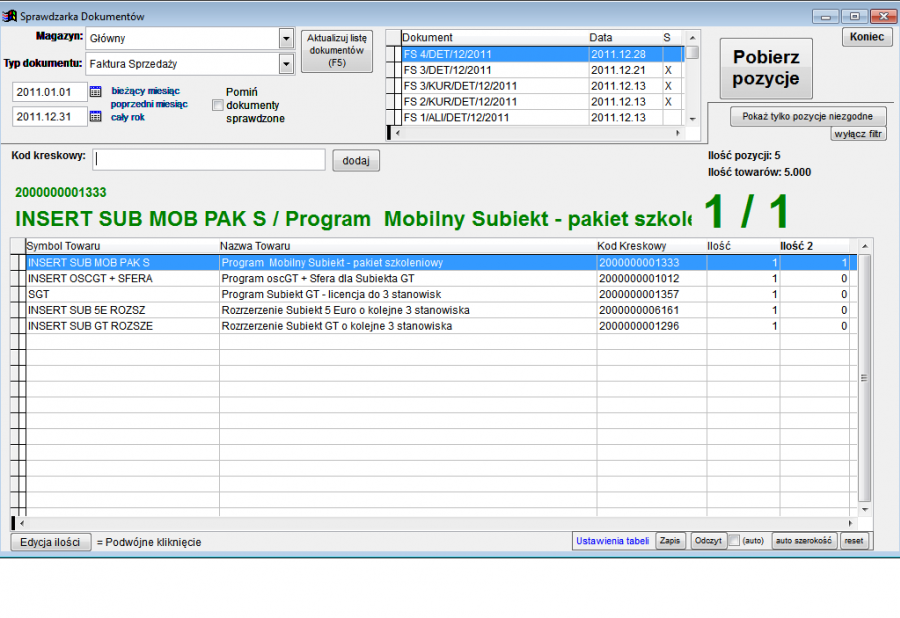
Task: Click the 'Symbol Towaru' column header
Action: tap(122, 246)
